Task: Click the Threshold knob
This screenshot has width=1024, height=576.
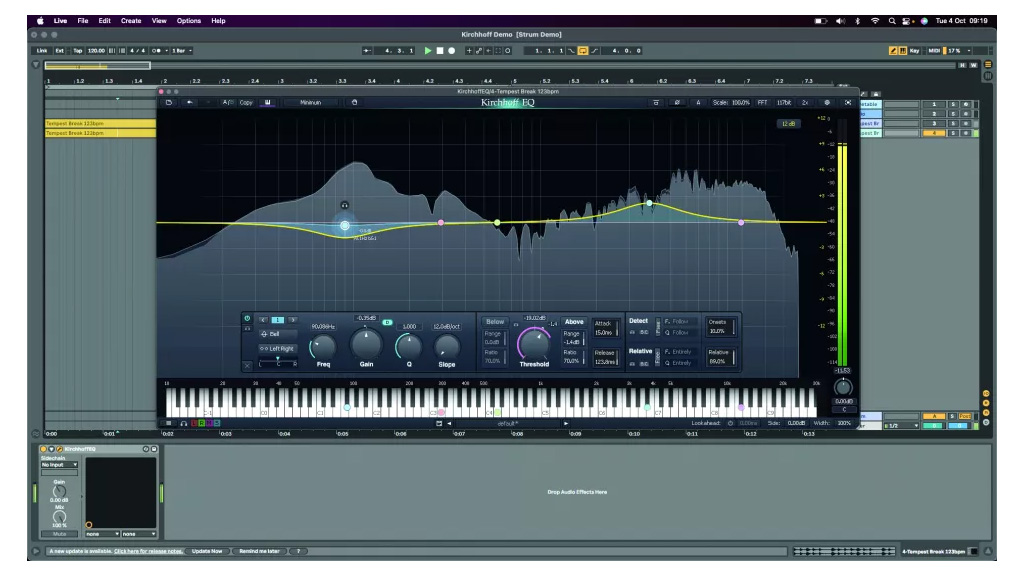Action: click(x=534, y=344)
